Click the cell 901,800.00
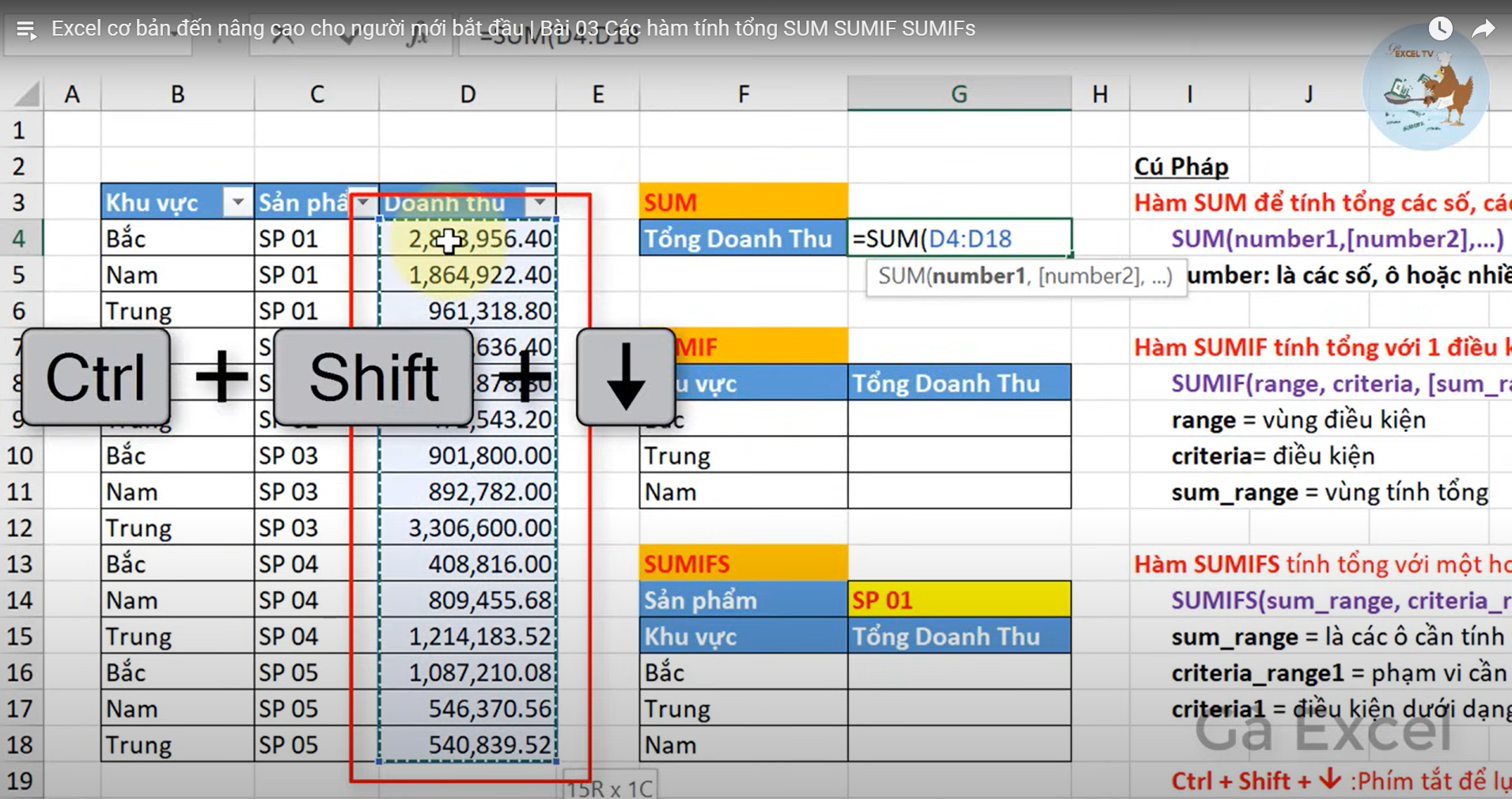This screenshot has width=1512, height=799. pyautogui.click(x=468, y=456)
